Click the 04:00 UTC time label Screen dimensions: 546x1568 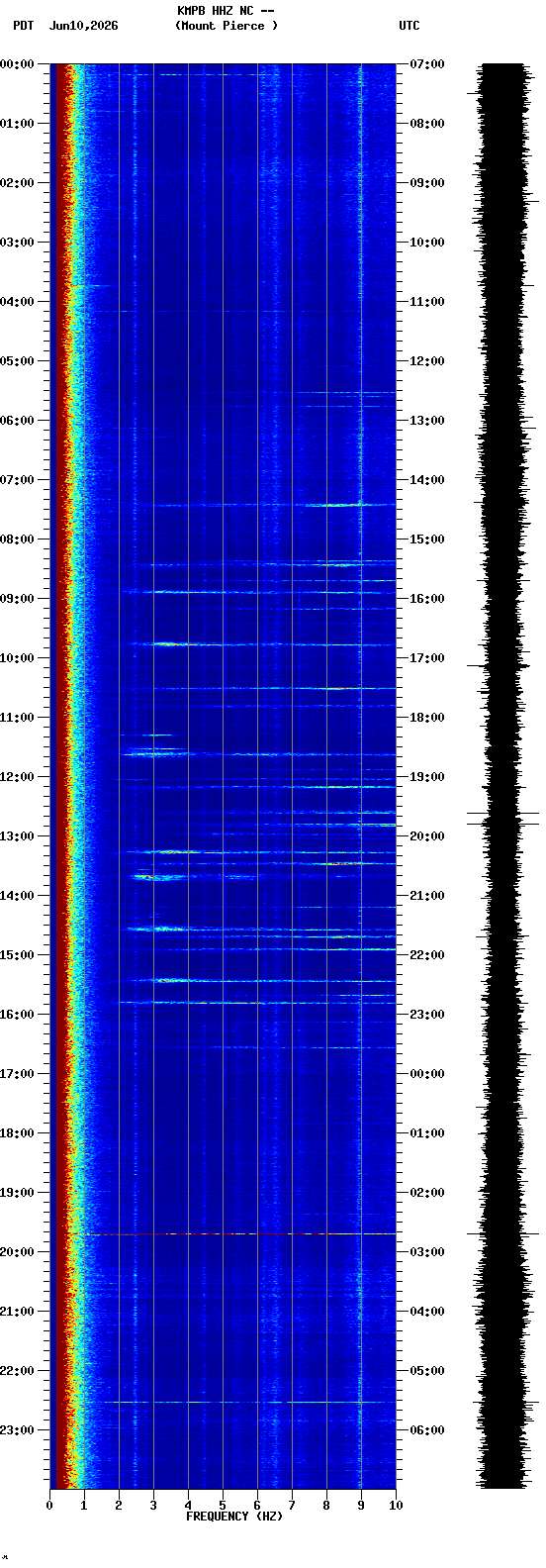427,1312
